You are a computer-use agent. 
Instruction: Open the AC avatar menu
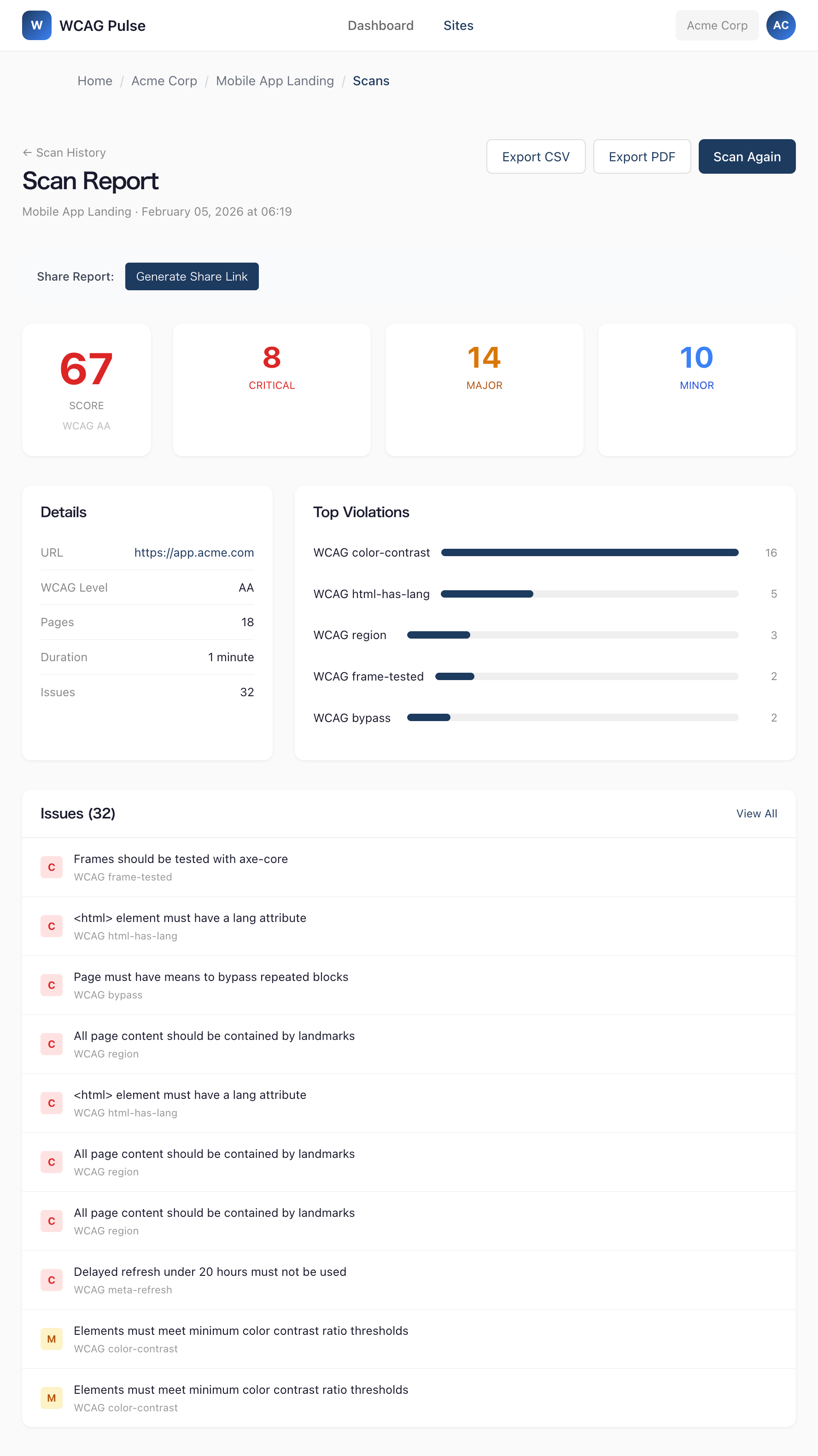click(x=781, y=25)
